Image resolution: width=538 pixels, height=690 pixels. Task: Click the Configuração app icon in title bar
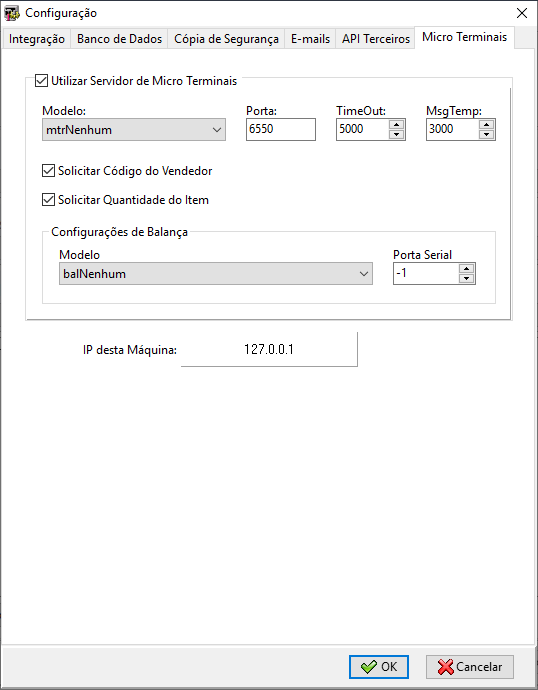(x=12, y=13)
